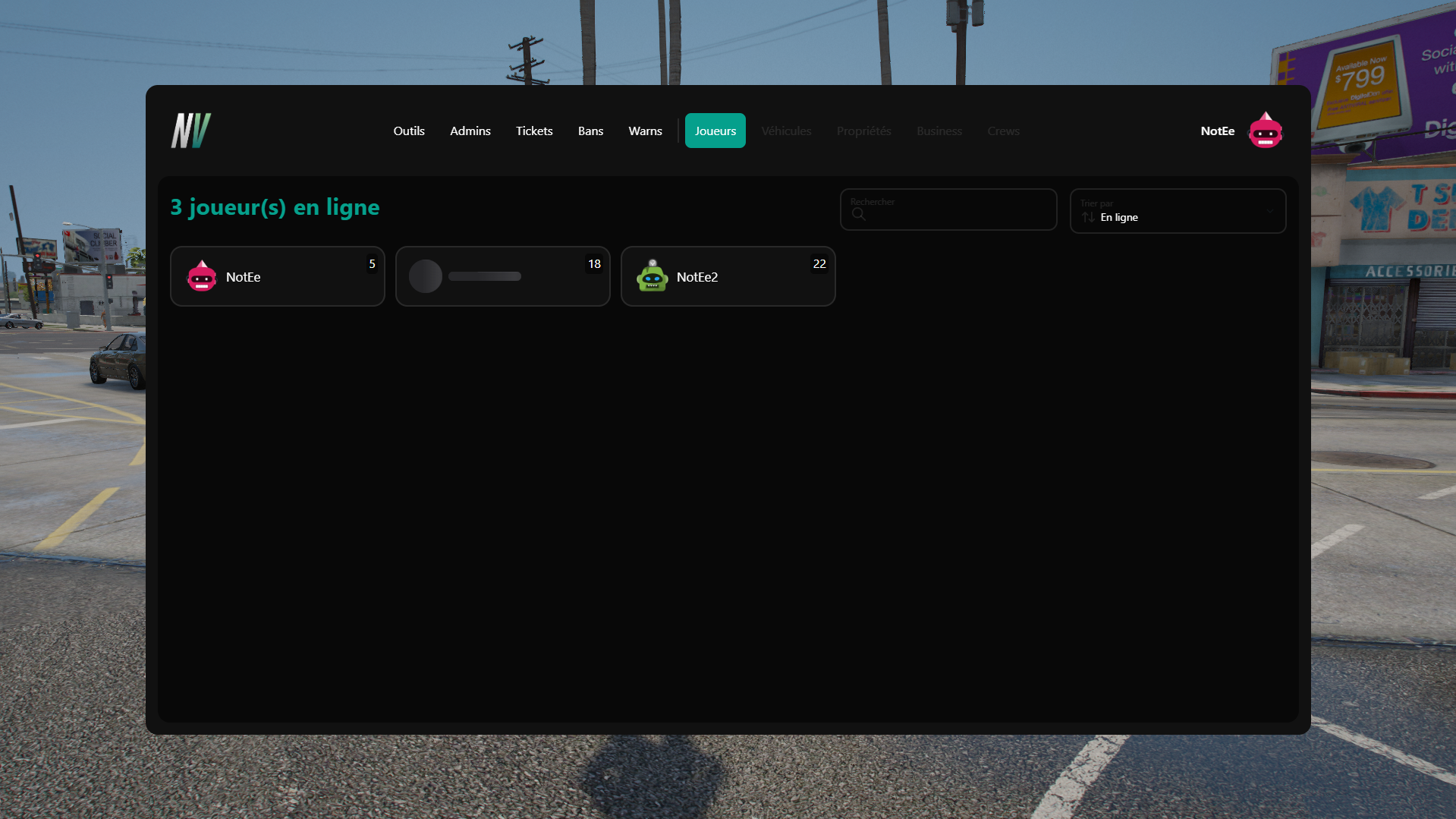This screenshot has height=819, width=1456.
Task: Click the Rechercher search field
Action: (x=948, y=209)
